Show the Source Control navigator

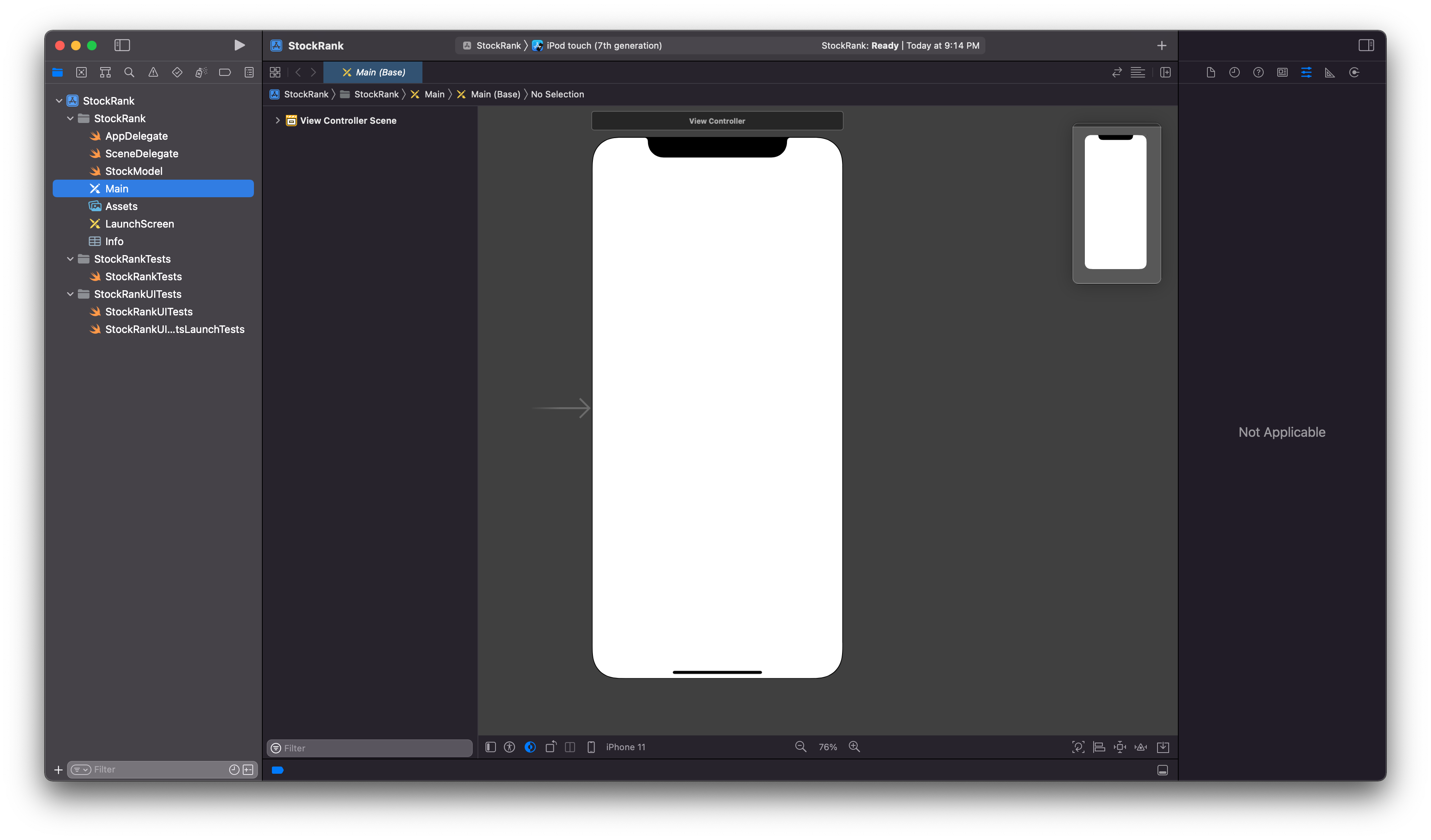pyautogui.click(x=81, y=72)
